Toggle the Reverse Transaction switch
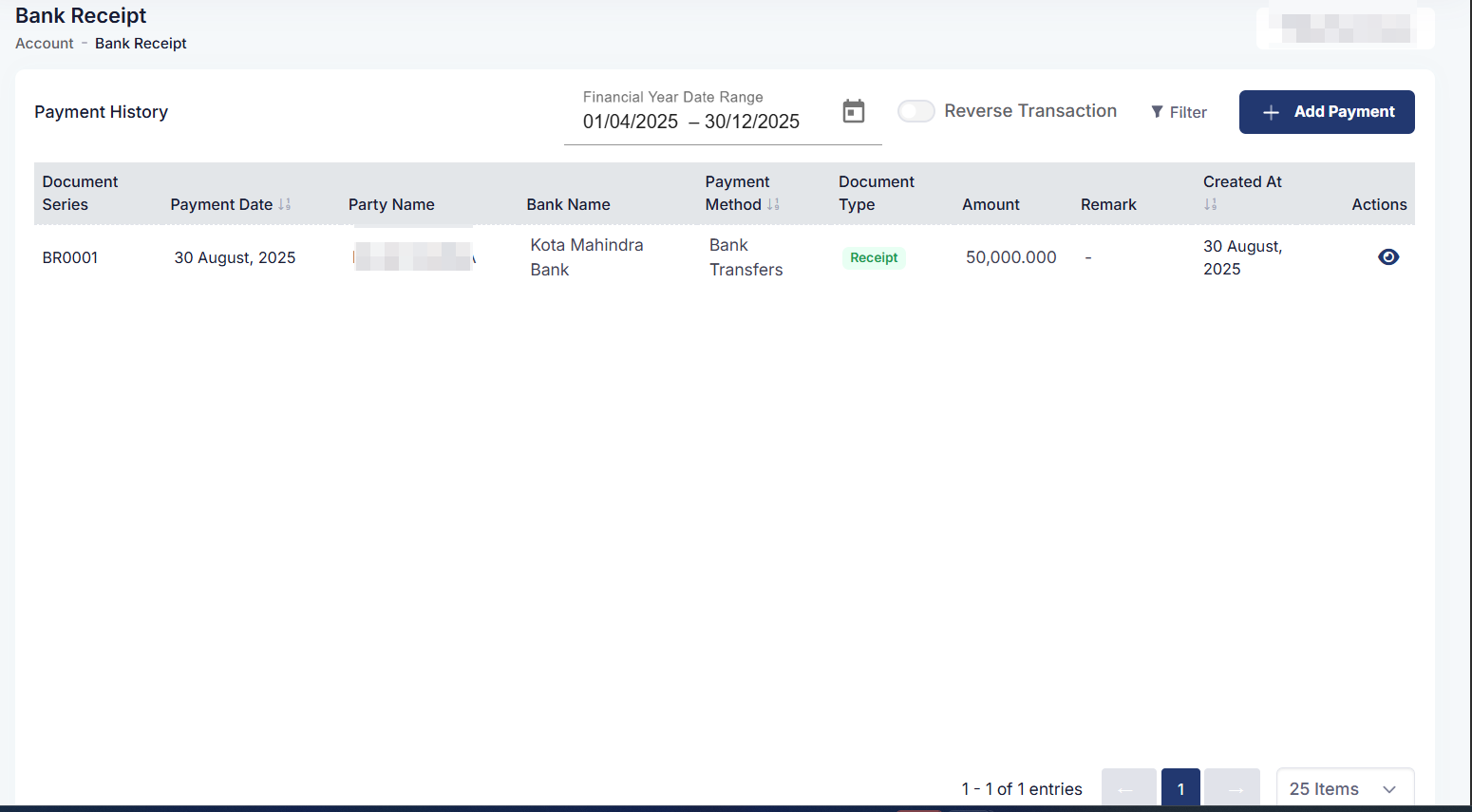Viewport: 1472px width, 812px height. (916, 111)
